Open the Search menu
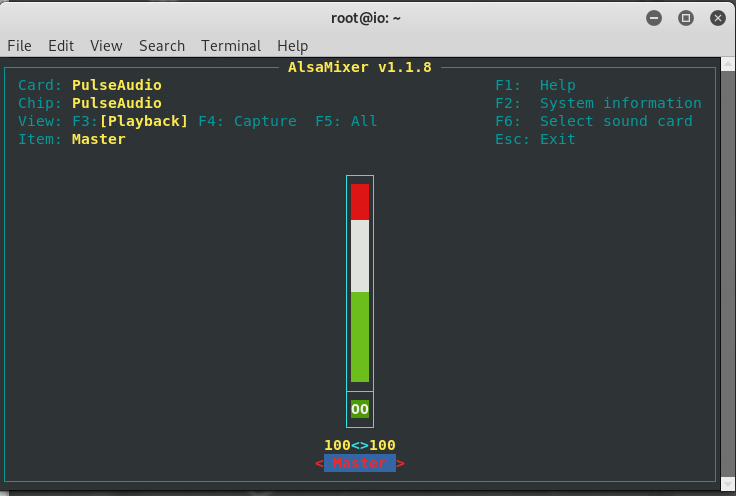Viewport: 736px width, 496px height. 161,46
